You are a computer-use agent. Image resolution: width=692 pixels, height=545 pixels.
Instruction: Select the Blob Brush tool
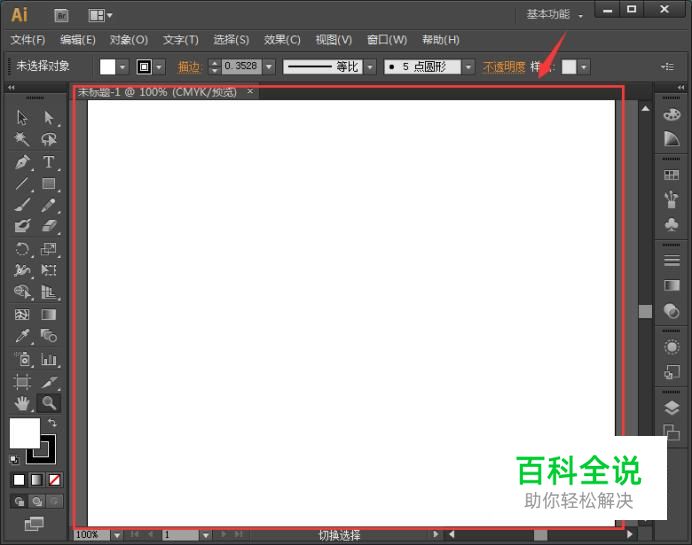click(x=22, y=226)
